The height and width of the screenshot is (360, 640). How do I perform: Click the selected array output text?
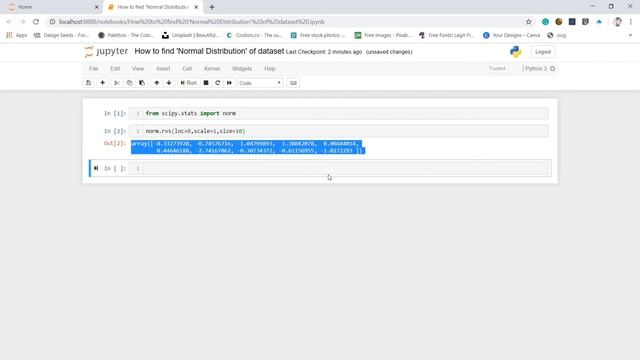click(x=248, y=147)
